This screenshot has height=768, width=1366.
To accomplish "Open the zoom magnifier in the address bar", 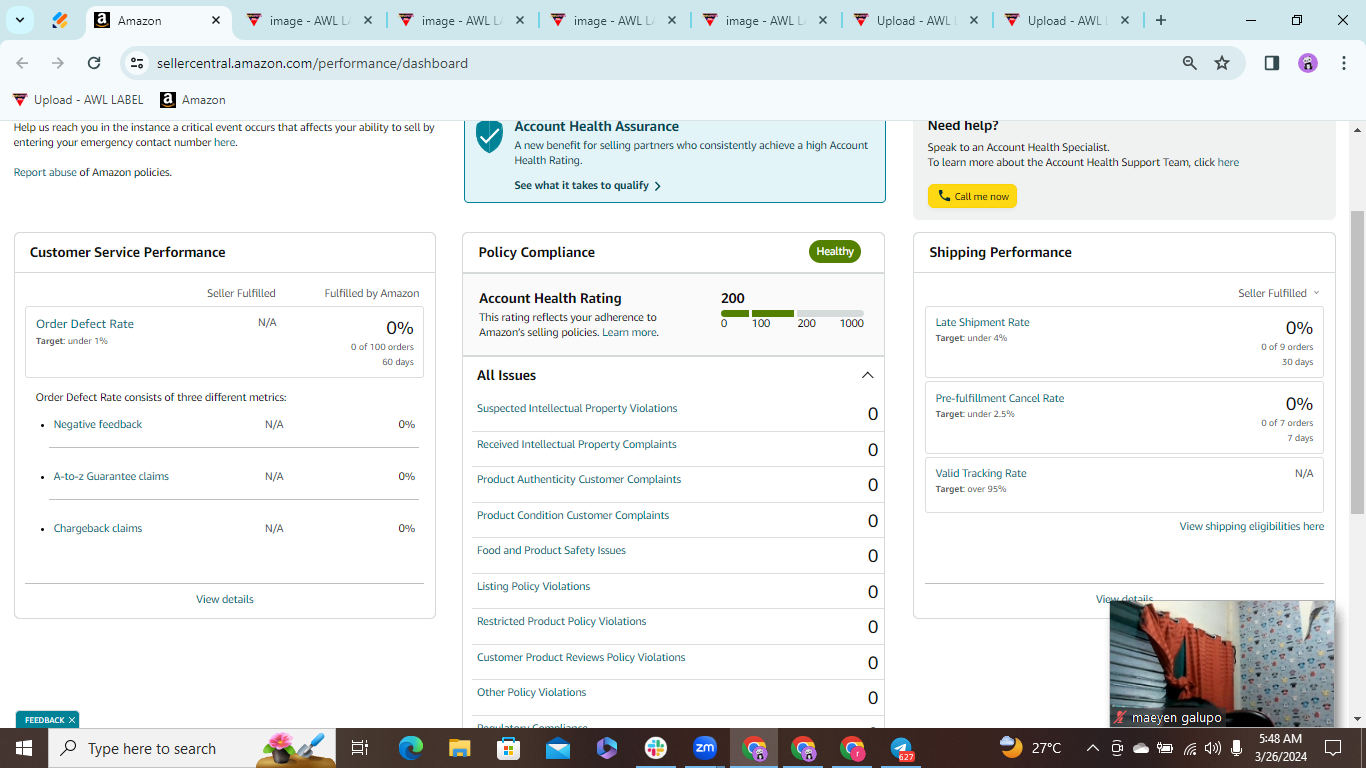I will point(1190,63).
